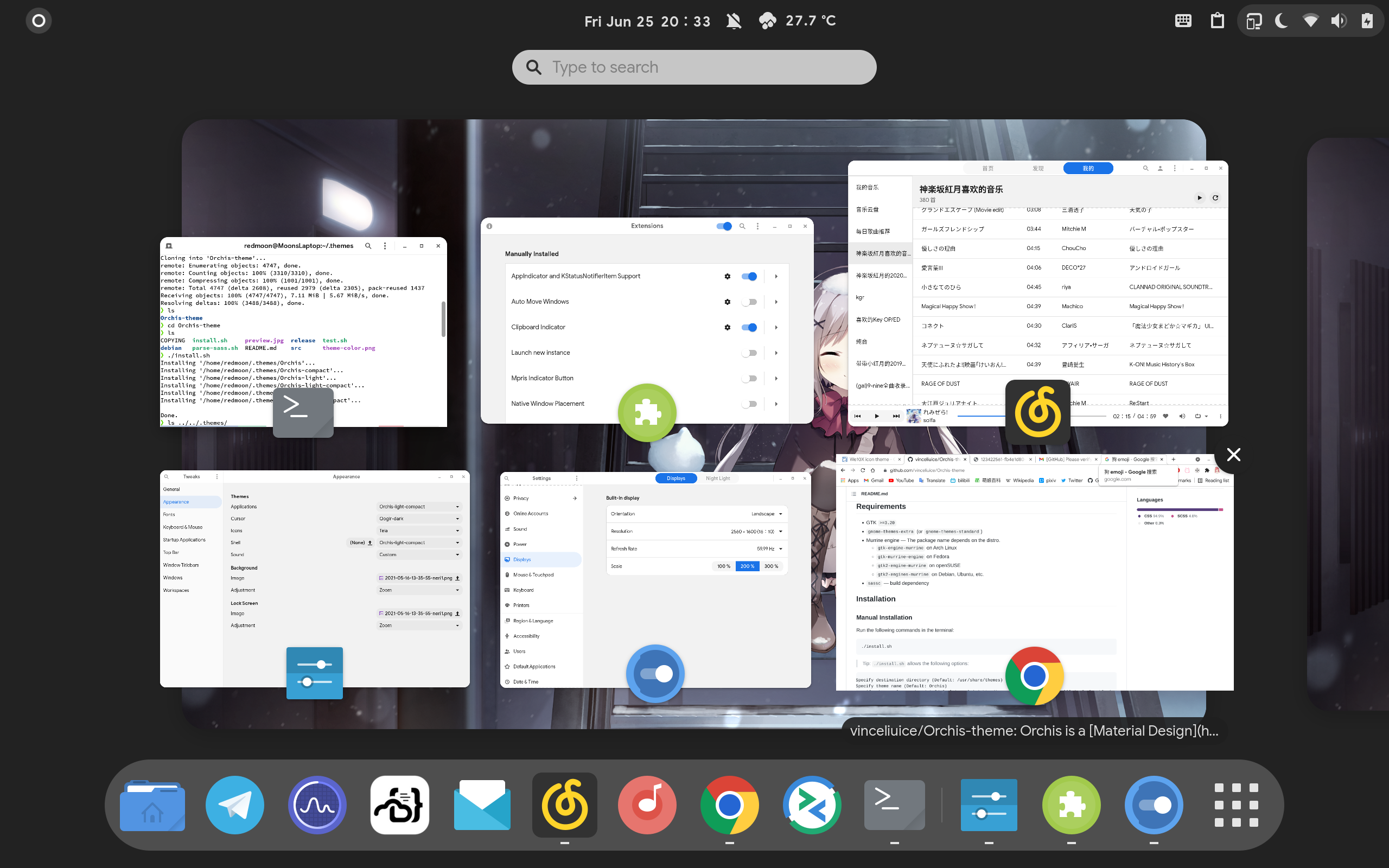
Task: Select the 我的 tab in NetEase Cloud Music
Action: point(1087,168)
